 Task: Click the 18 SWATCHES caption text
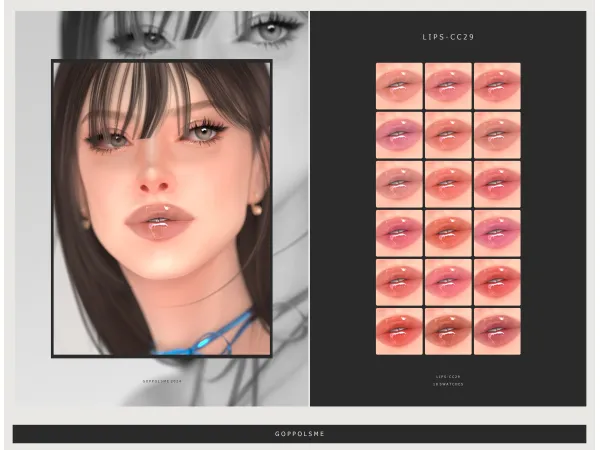tap(448, 384)
